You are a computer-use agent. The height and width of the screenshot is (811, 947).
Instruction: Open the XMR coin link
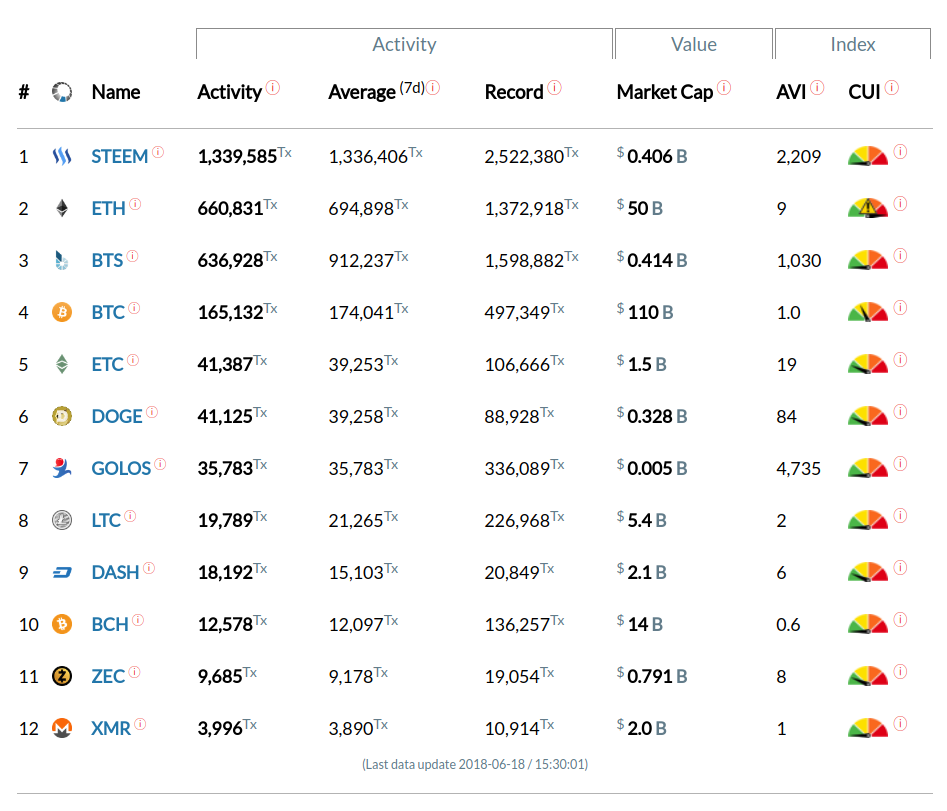coord(111,728)
